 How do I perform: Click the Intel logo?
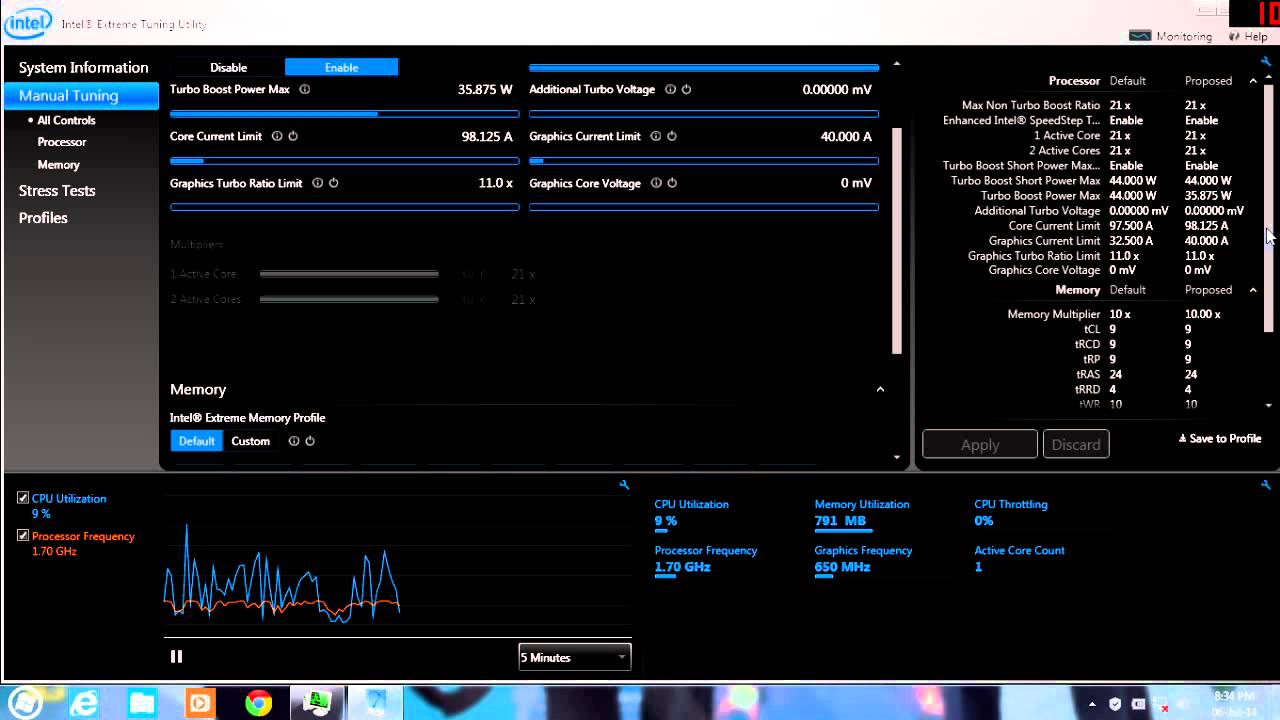point(28,21)
